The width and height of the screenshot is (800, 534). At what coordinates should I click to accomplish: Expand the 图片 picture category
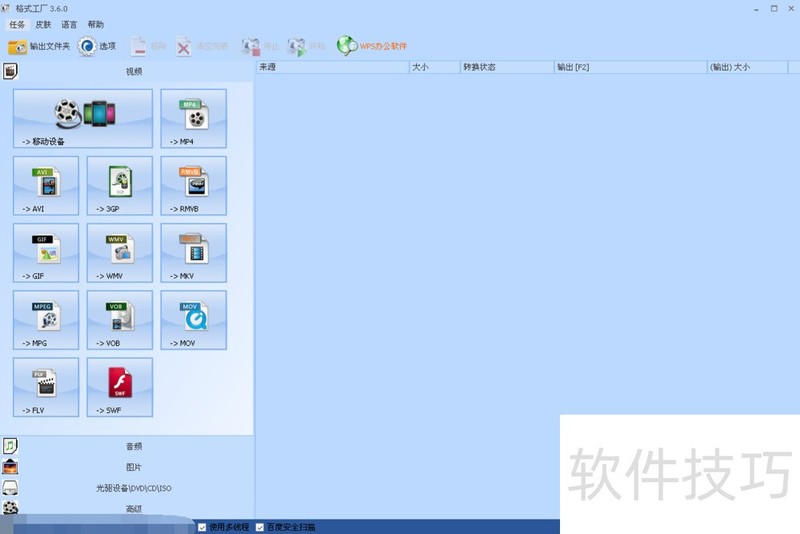click(133, 467)
